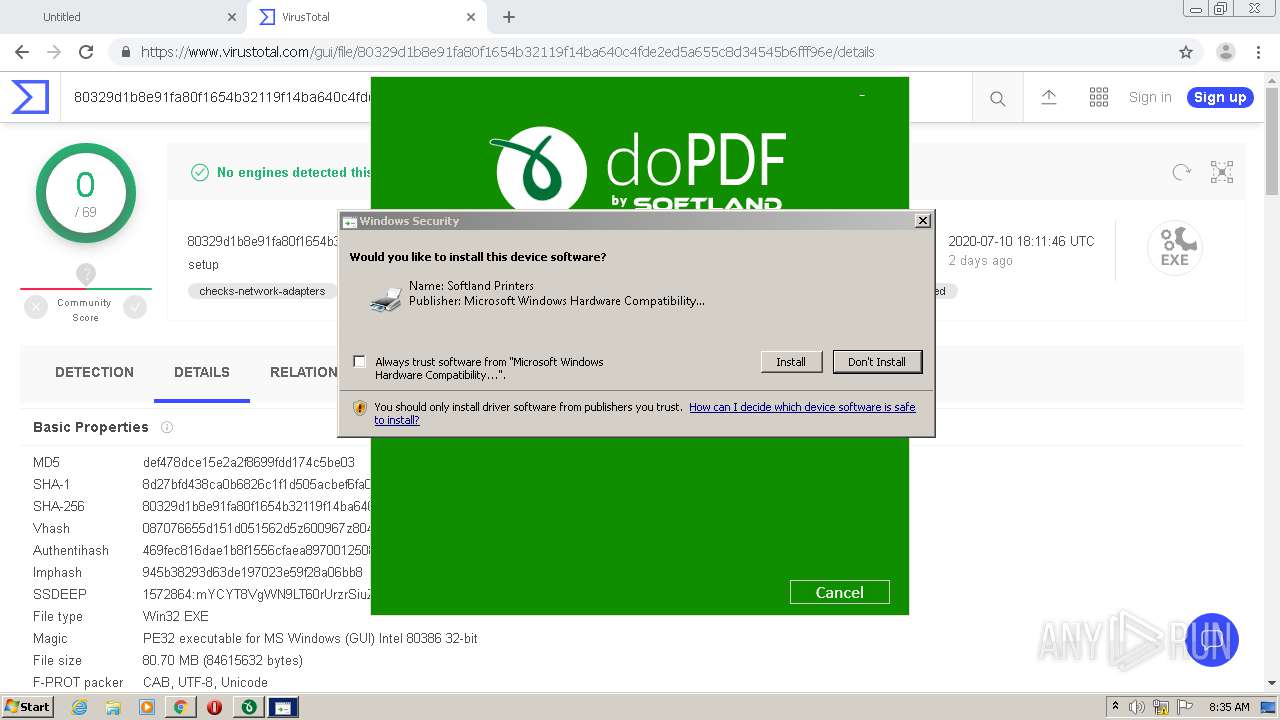Image resolution: width=1280 pixels, height=720 pixels.
Task: Open media player from the taskbar
Action: coord(147,707)
